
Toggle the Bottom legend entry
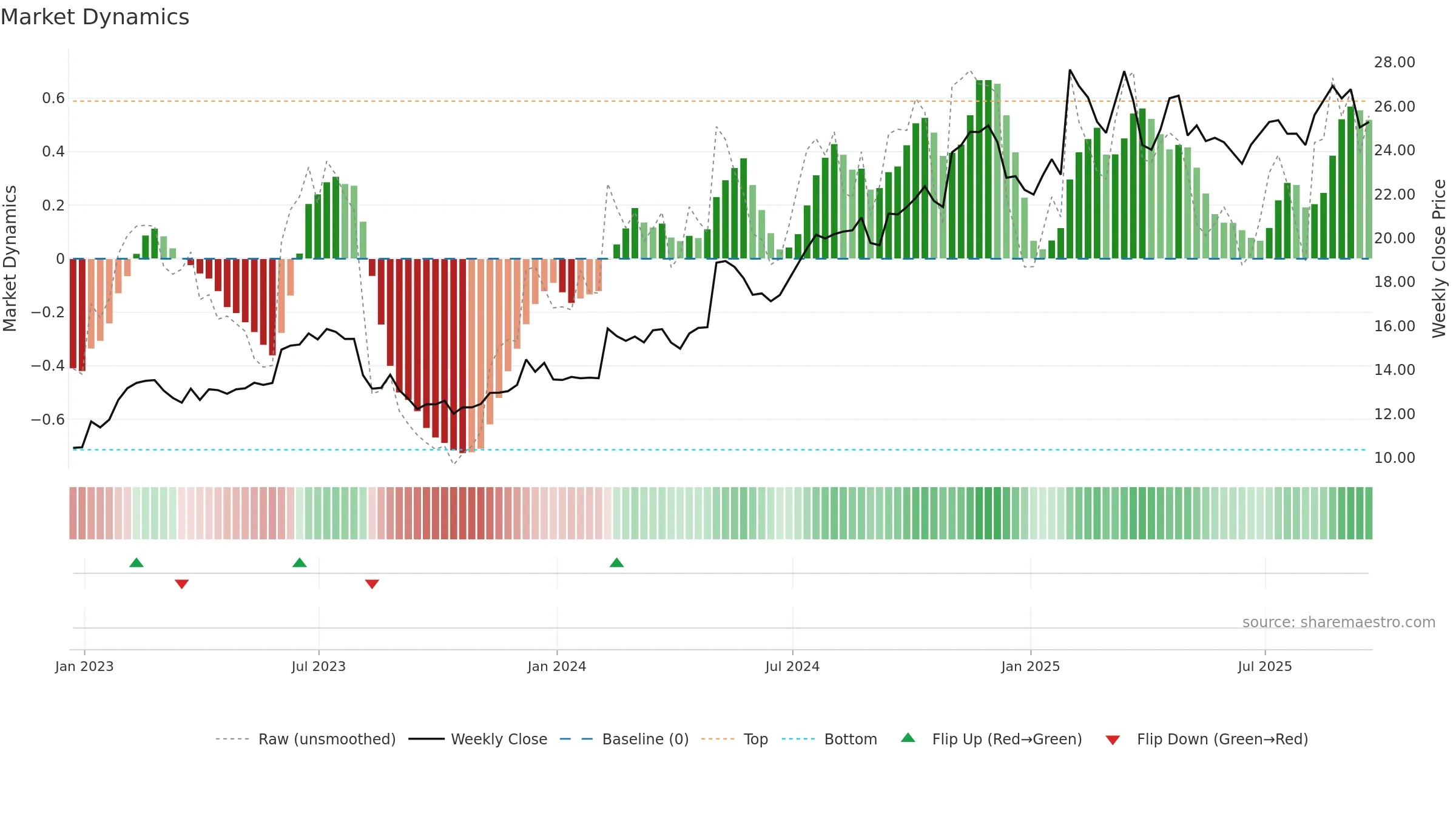(829, 739)
